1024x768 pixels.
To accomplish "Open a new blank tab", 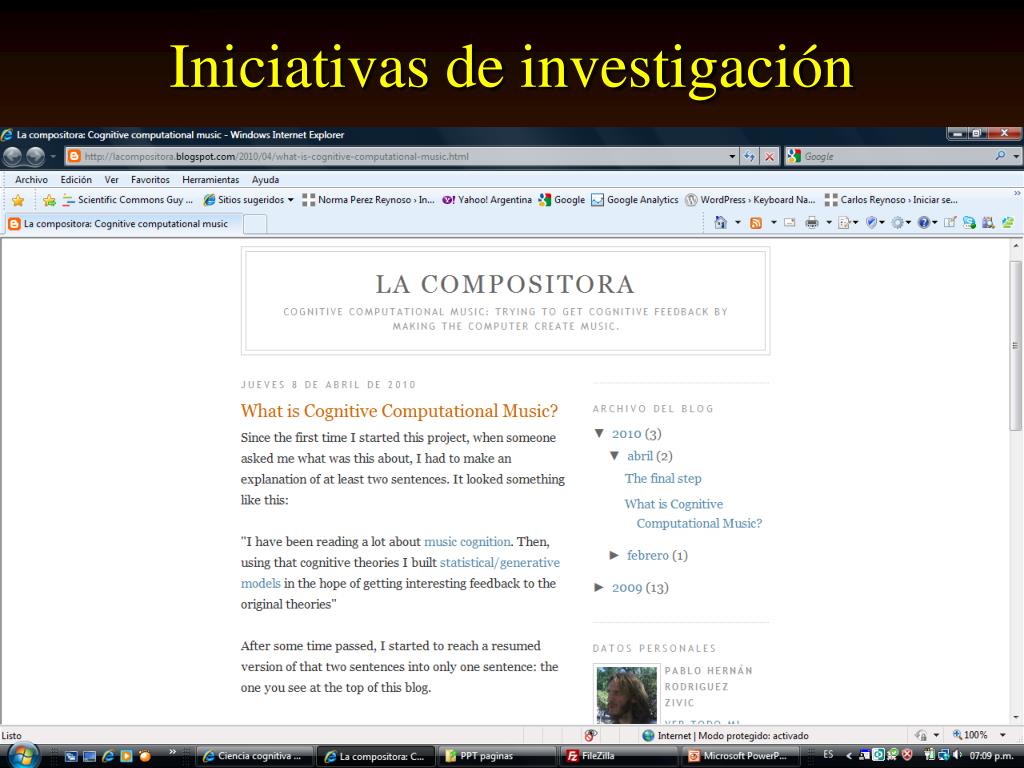I will 255,224.
